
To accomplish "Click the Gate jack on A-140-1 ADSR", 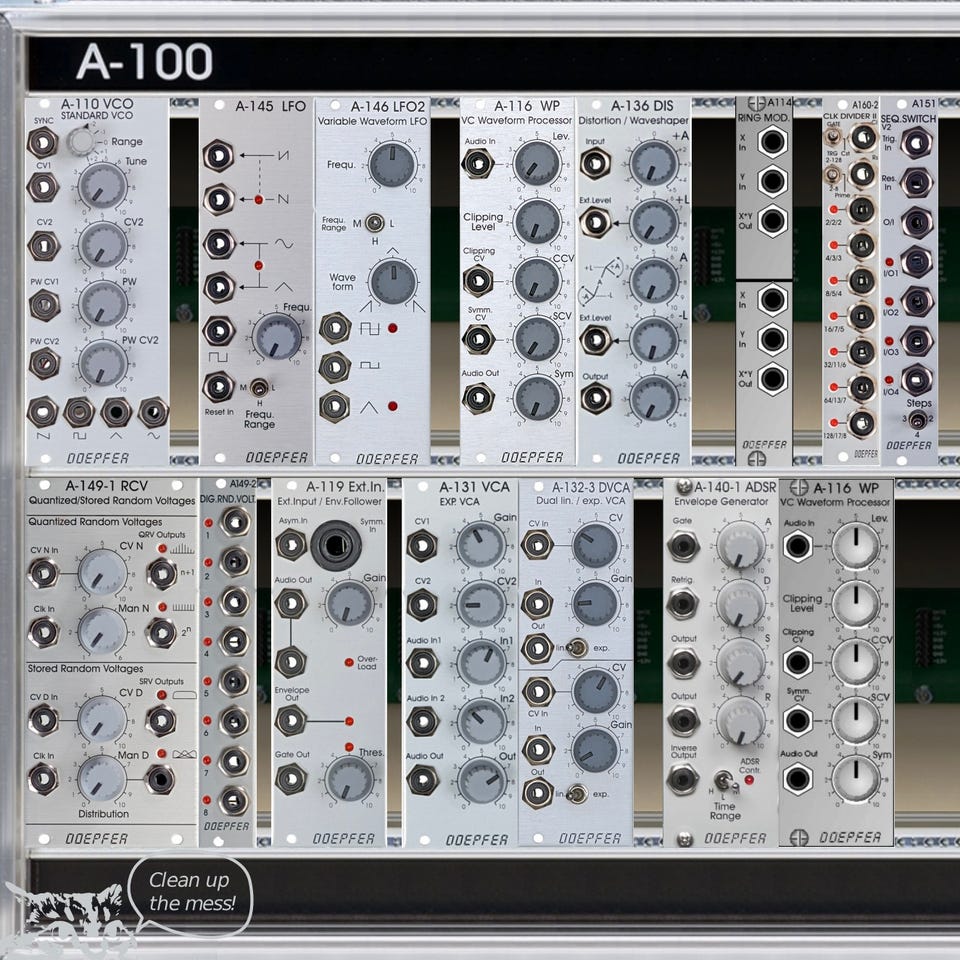I will point(683,546).
